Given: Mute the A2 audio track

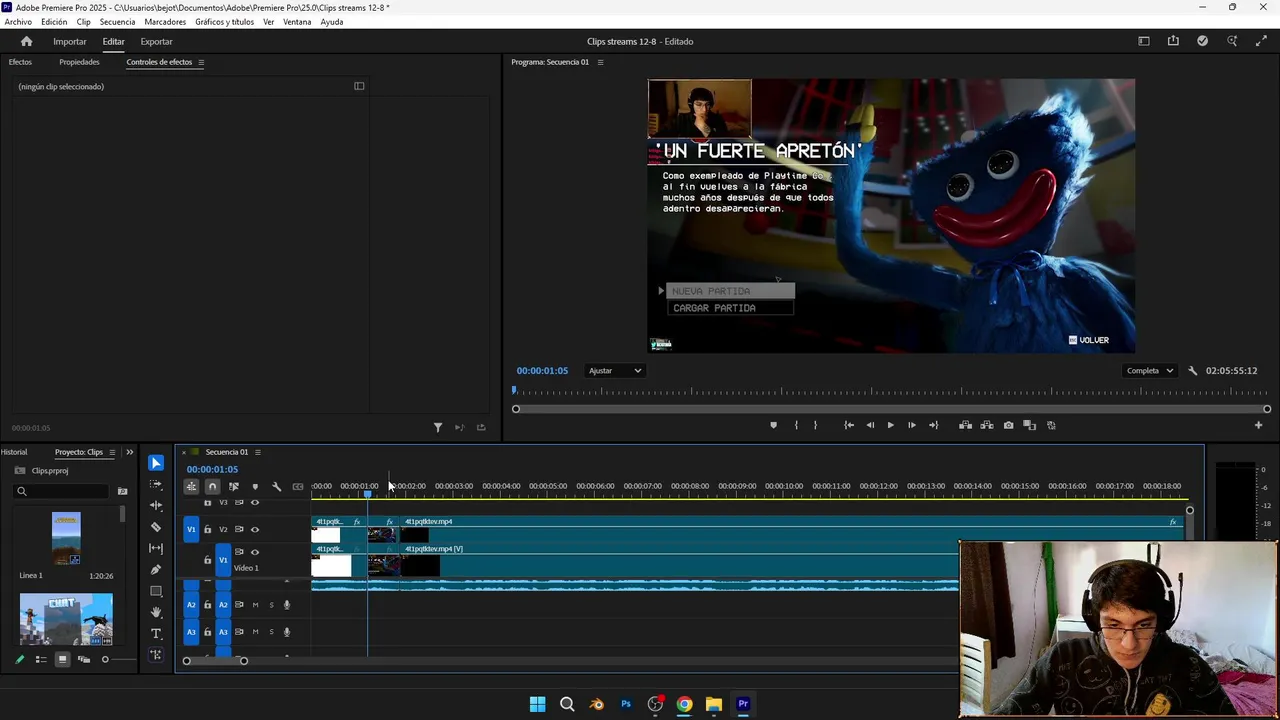Looking at the screenshot, I should (255, 605).
